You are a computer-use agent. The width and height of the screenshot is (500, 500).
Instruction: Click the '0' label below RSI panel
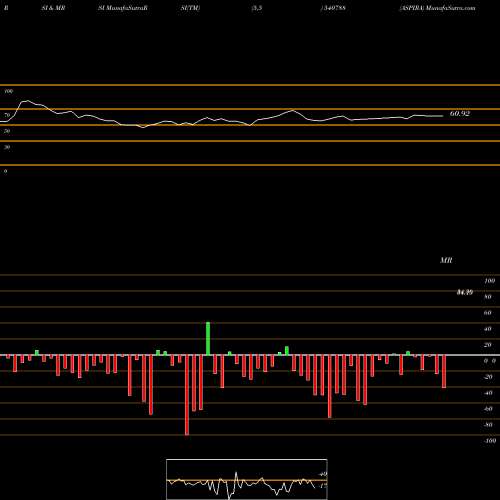point(5,171)
